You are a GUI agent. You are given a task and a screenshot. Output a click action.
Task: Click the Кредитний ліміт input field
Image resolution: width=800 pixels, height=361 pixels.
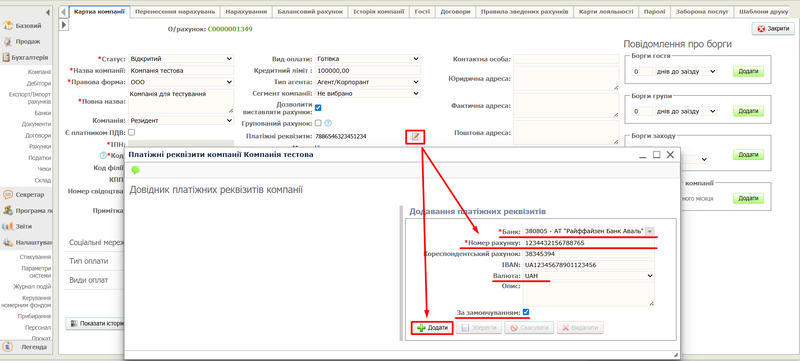click(368, 70)
